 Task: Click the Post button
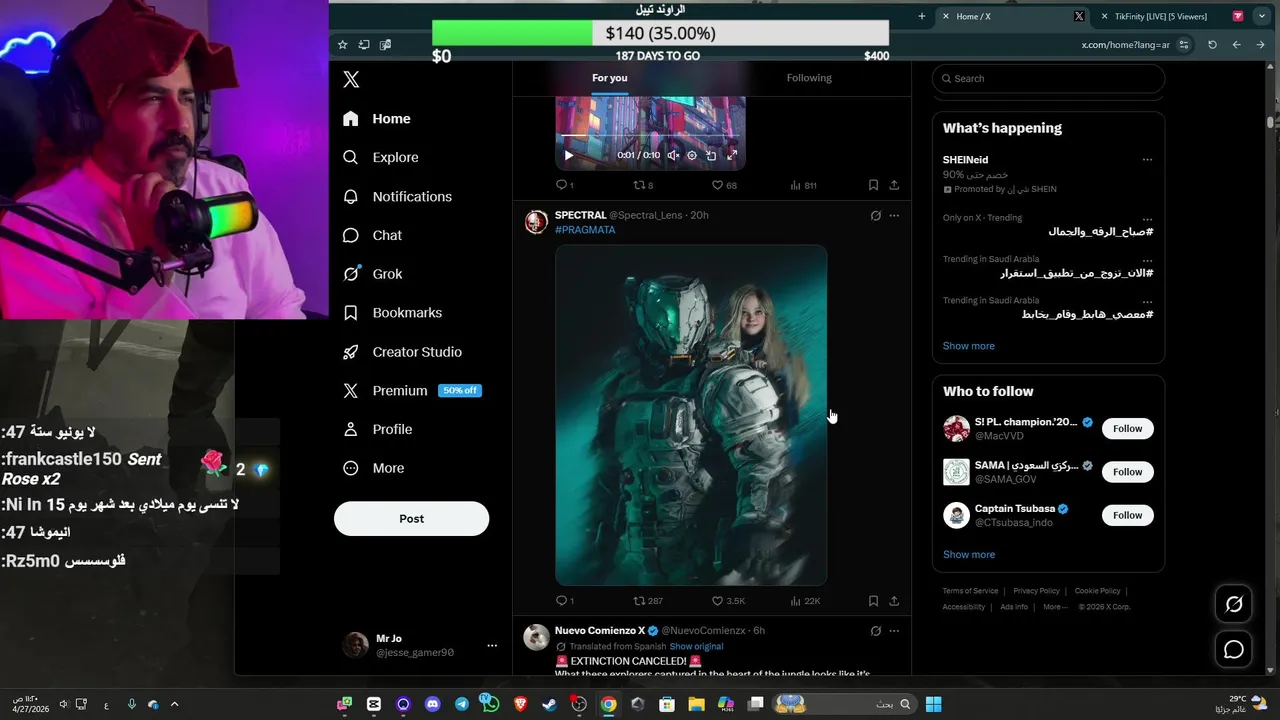pos(411,519)
